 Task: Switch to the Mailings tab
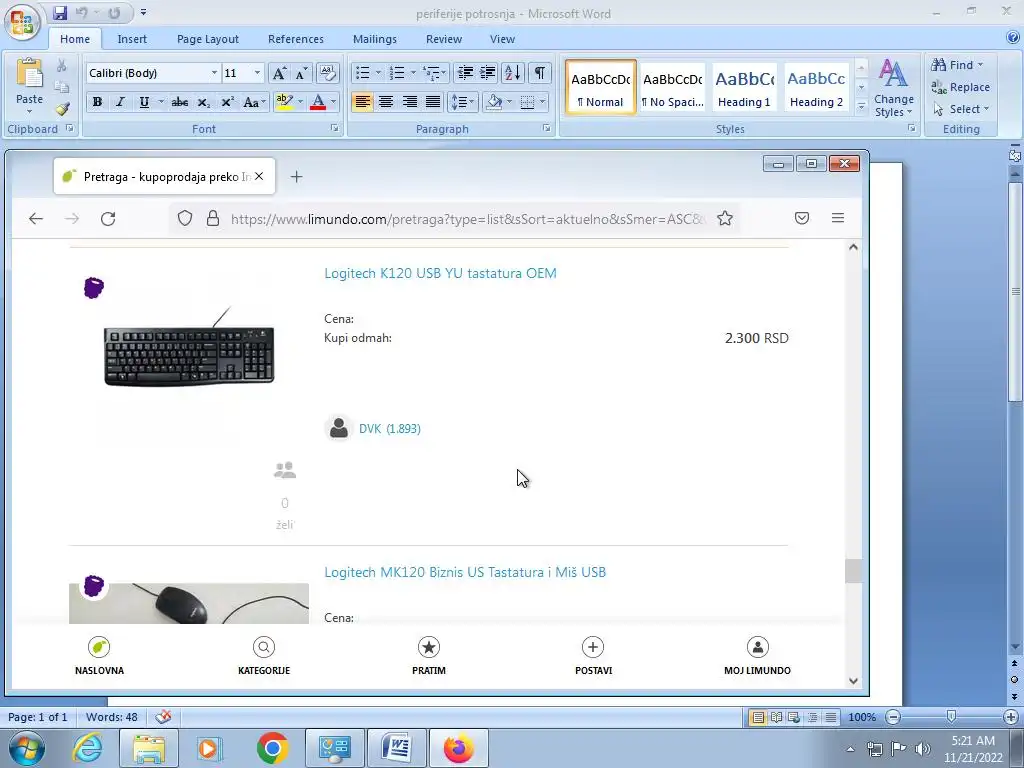pos(375,39)
